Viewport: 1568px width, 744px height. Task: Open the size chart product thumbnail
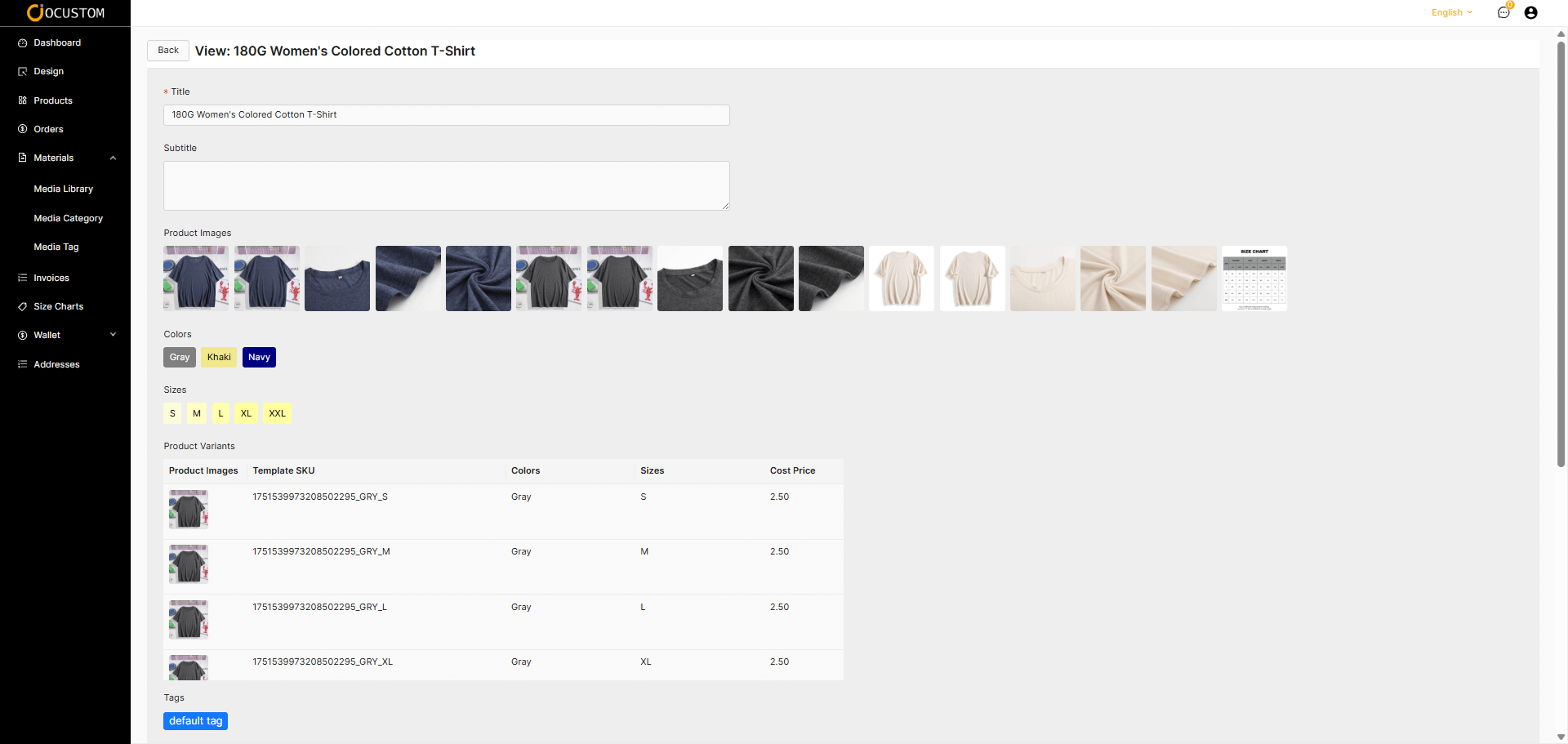tap(1254, 278)
